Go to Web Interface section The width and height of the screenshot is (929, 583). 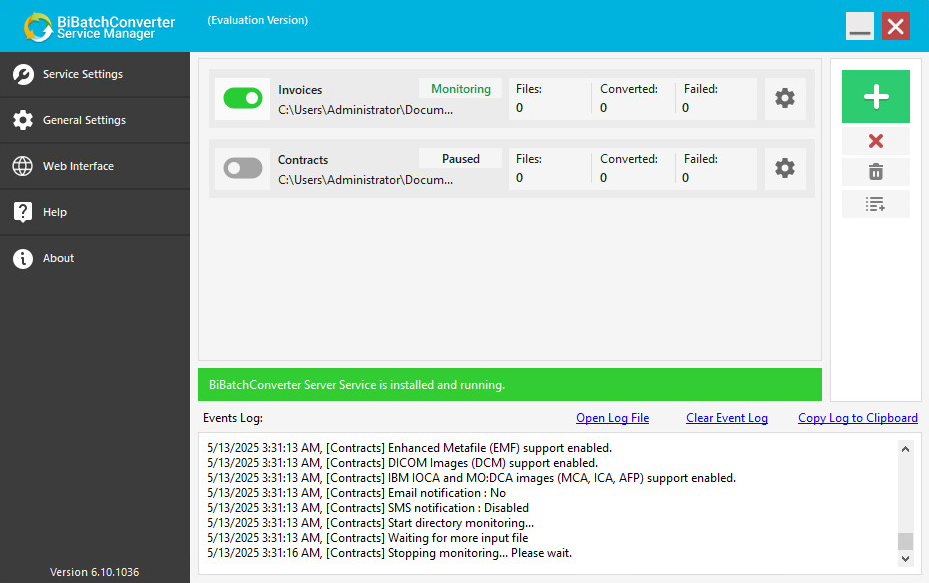point(95,166)
